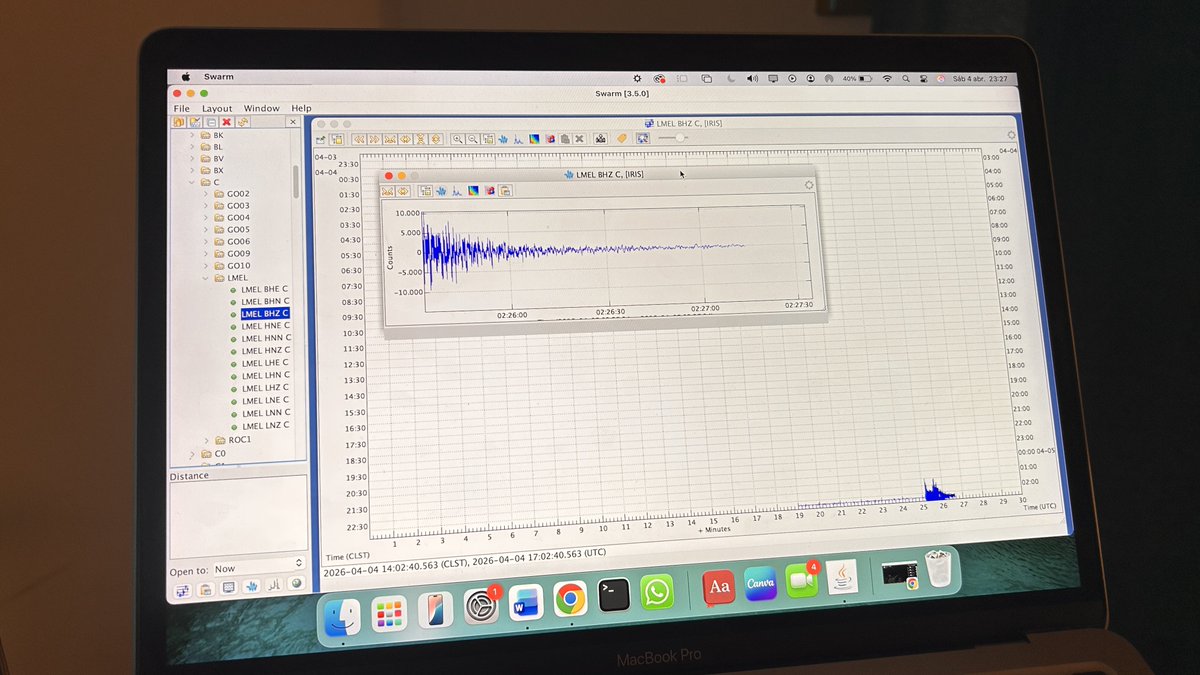This screenshot has width=1200, height=675.
Task: Open the 'Open to: Now' dropdown
Action: click(258, 568)
